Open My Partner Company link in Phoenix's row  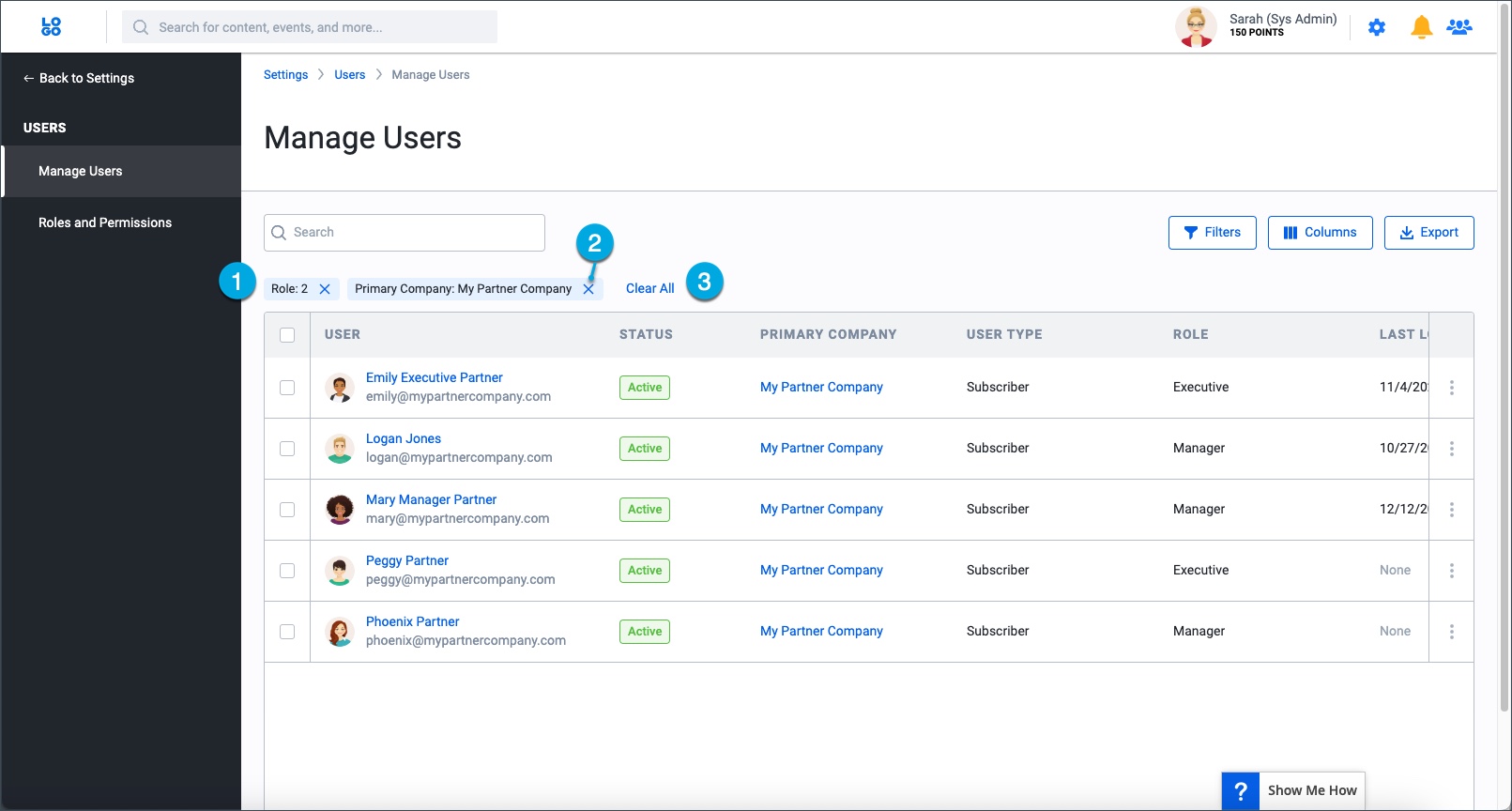pyautogui.click(x=821, y=631)
